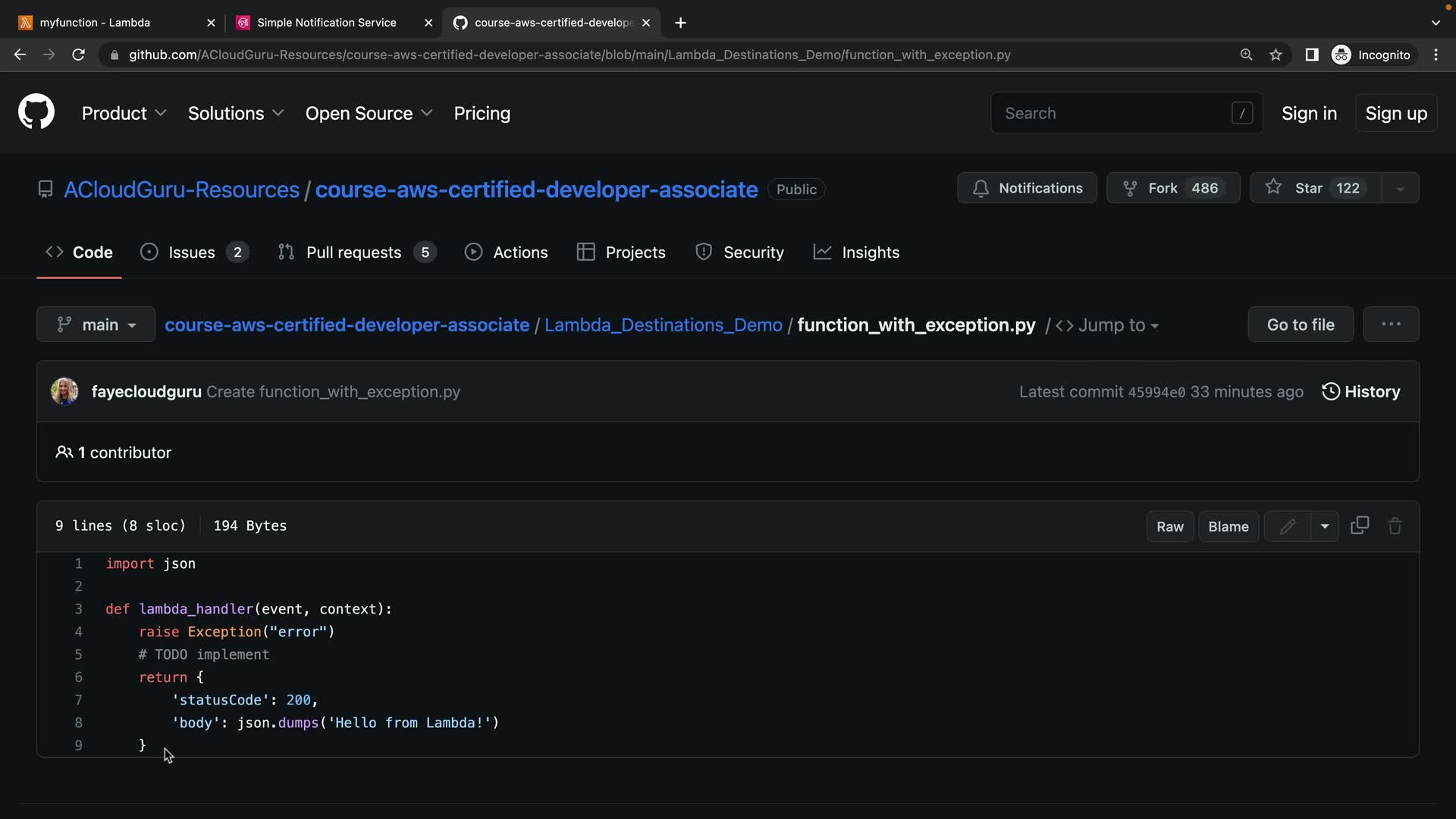Open History of commits
Viewport: 1456px width, 819px height.
[x=1361, y=391]
